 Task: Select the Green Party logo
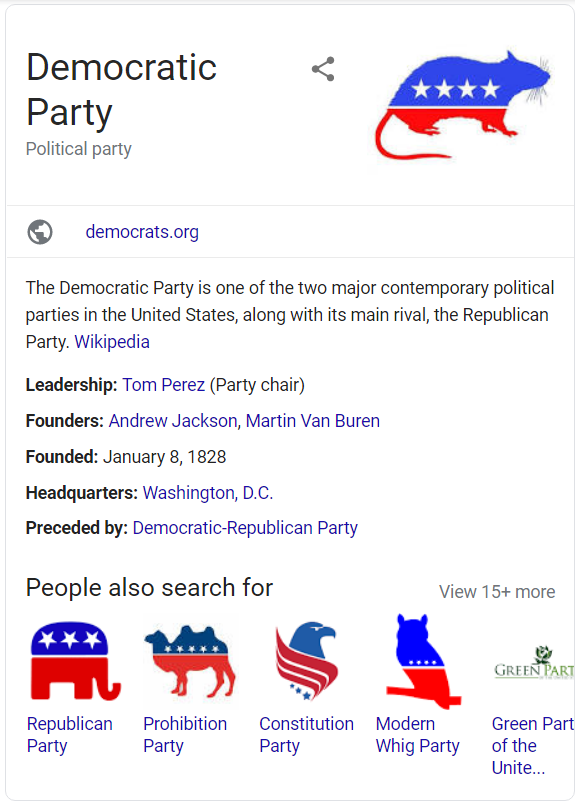coord(534,663)
